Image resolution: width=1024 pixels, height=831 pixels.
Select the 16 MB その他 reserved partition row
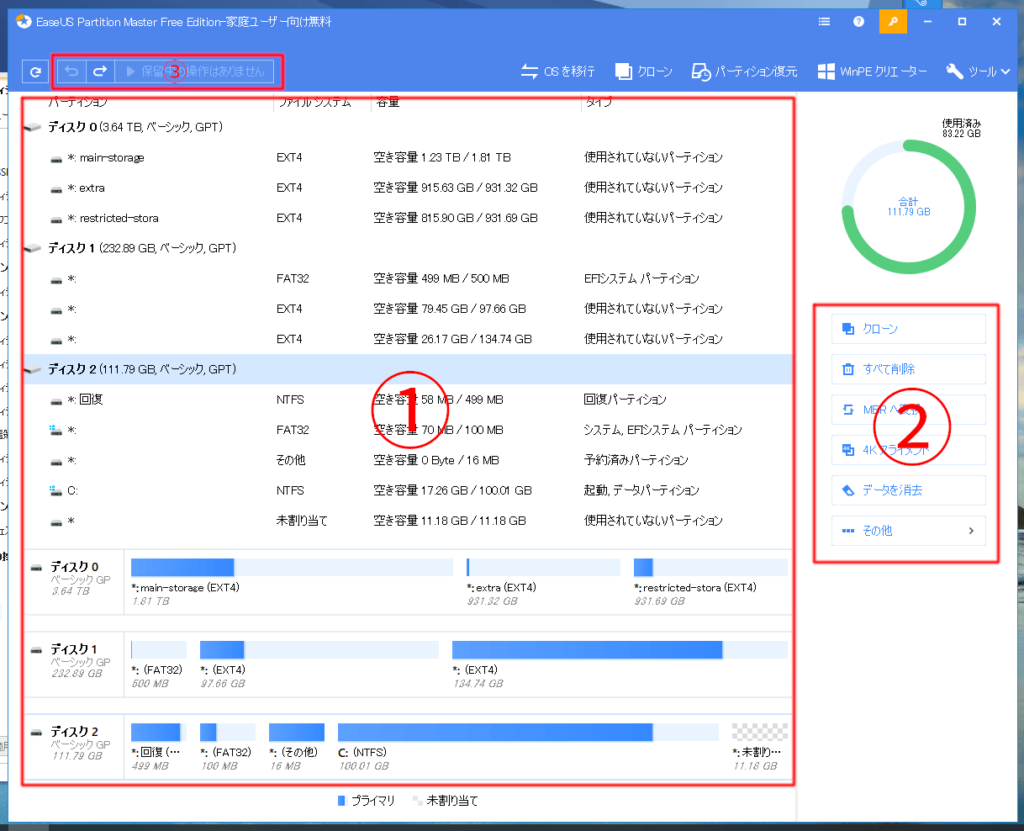point(408,461)
